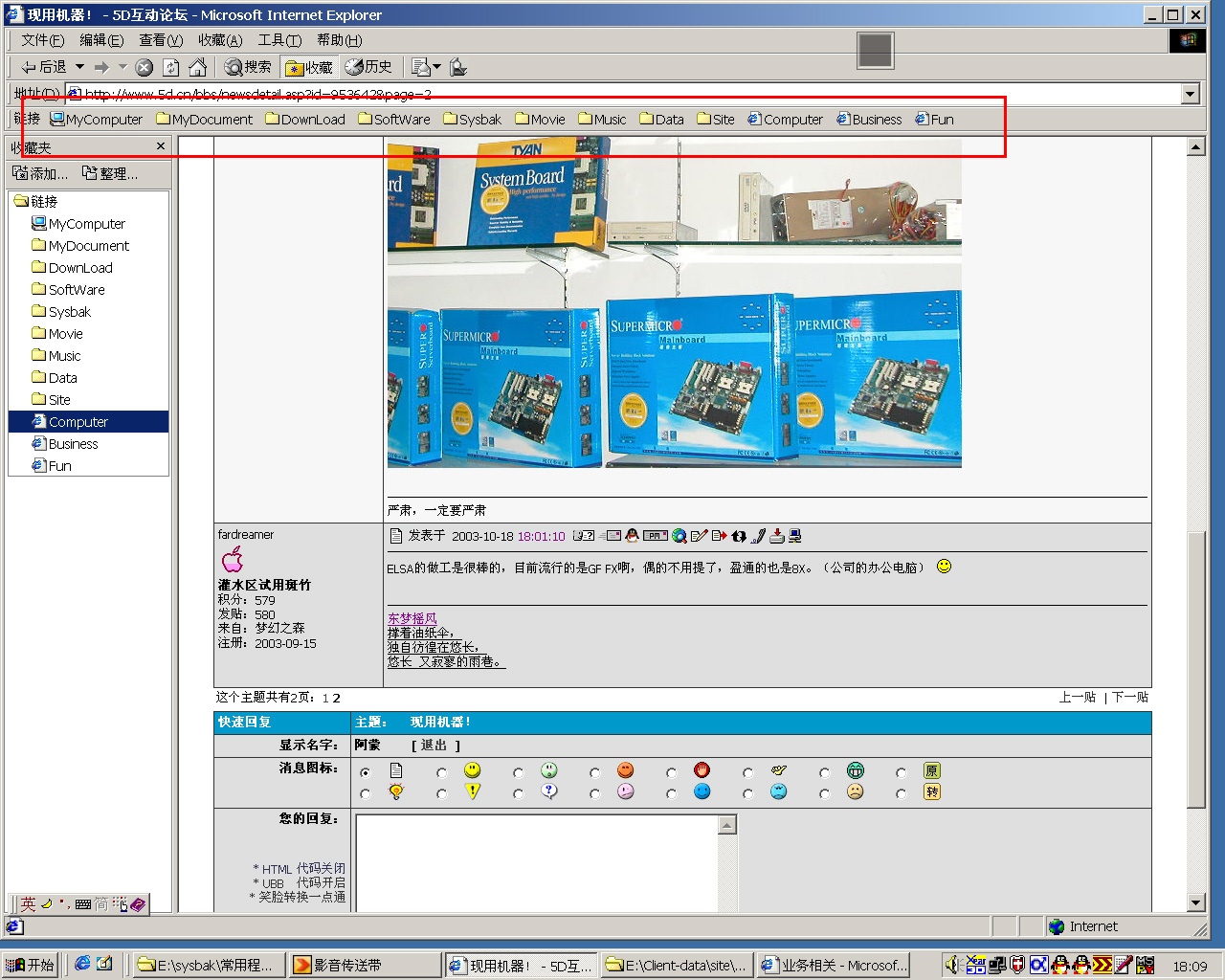Open SoftWare folder in links bar
The width and height of the screenshot is (1225, 980).
click(394, 120)
